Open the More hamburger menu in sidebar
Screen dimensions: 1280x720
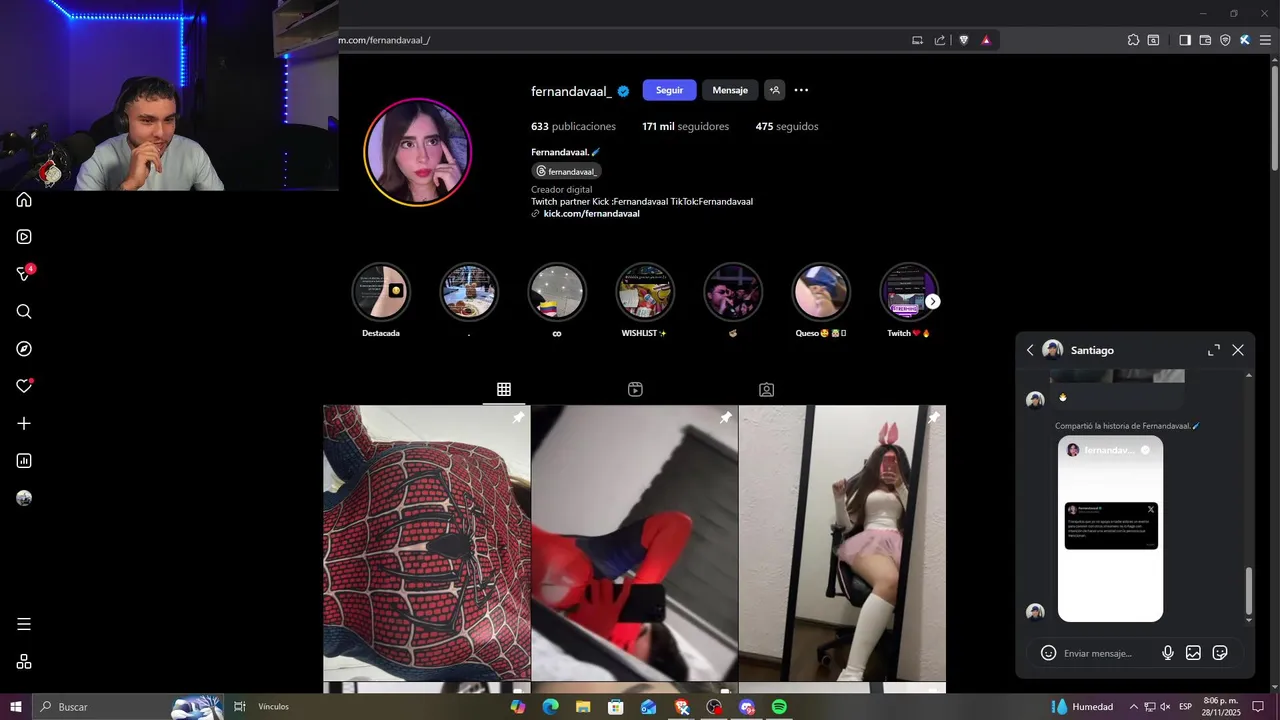(24, 624)
